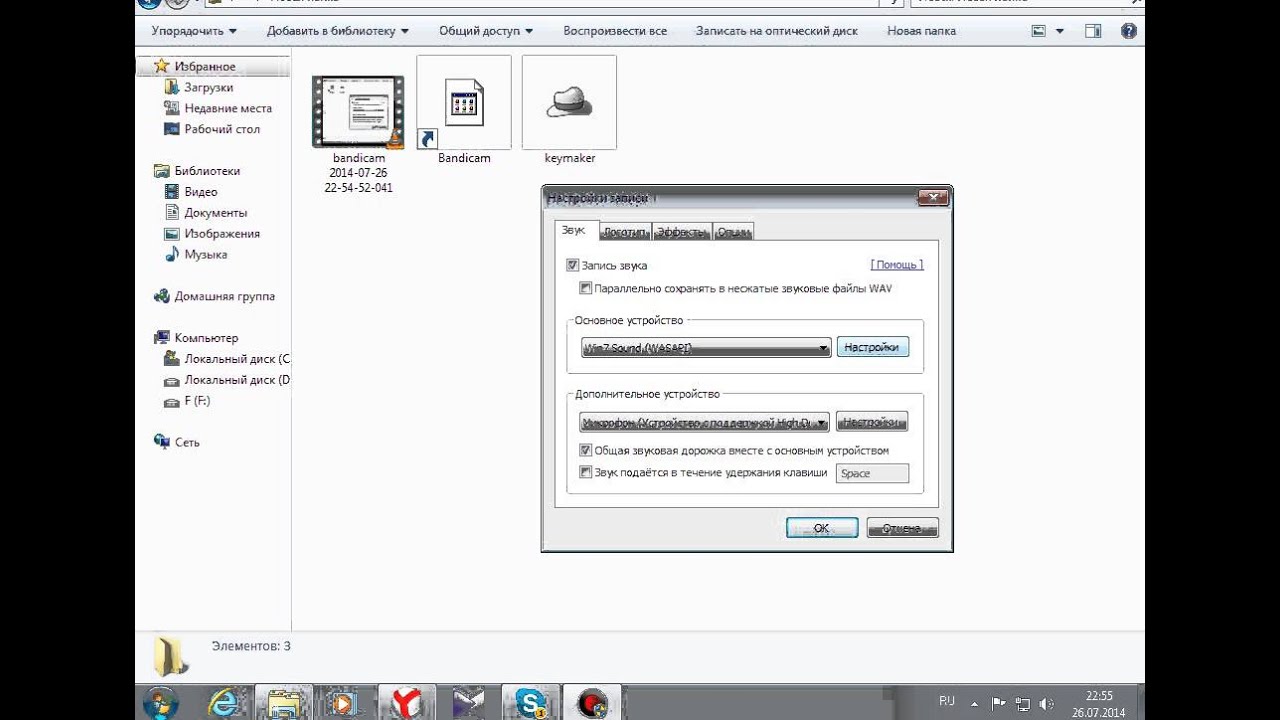The image size is (1280, 720).
Task: Switch to Windows Explorer taskbar icon
Action: tap(284, 703)
